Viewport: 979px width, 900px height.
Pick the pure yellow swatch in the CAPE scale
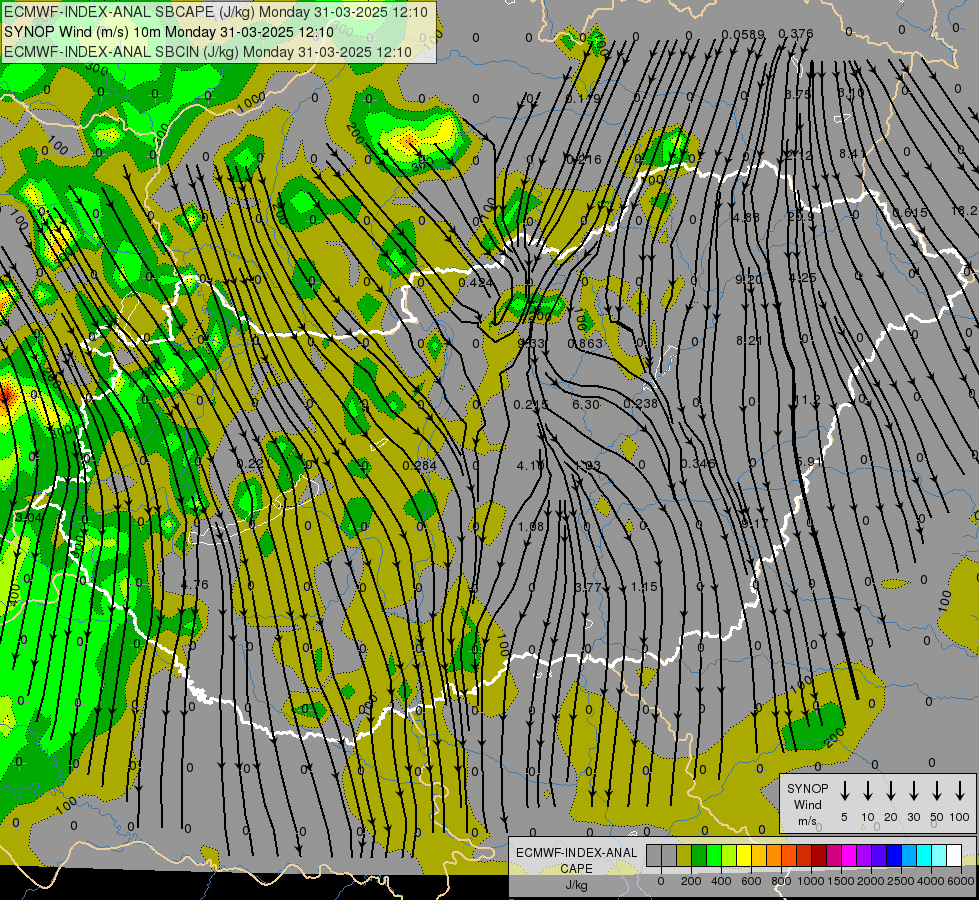744,855
